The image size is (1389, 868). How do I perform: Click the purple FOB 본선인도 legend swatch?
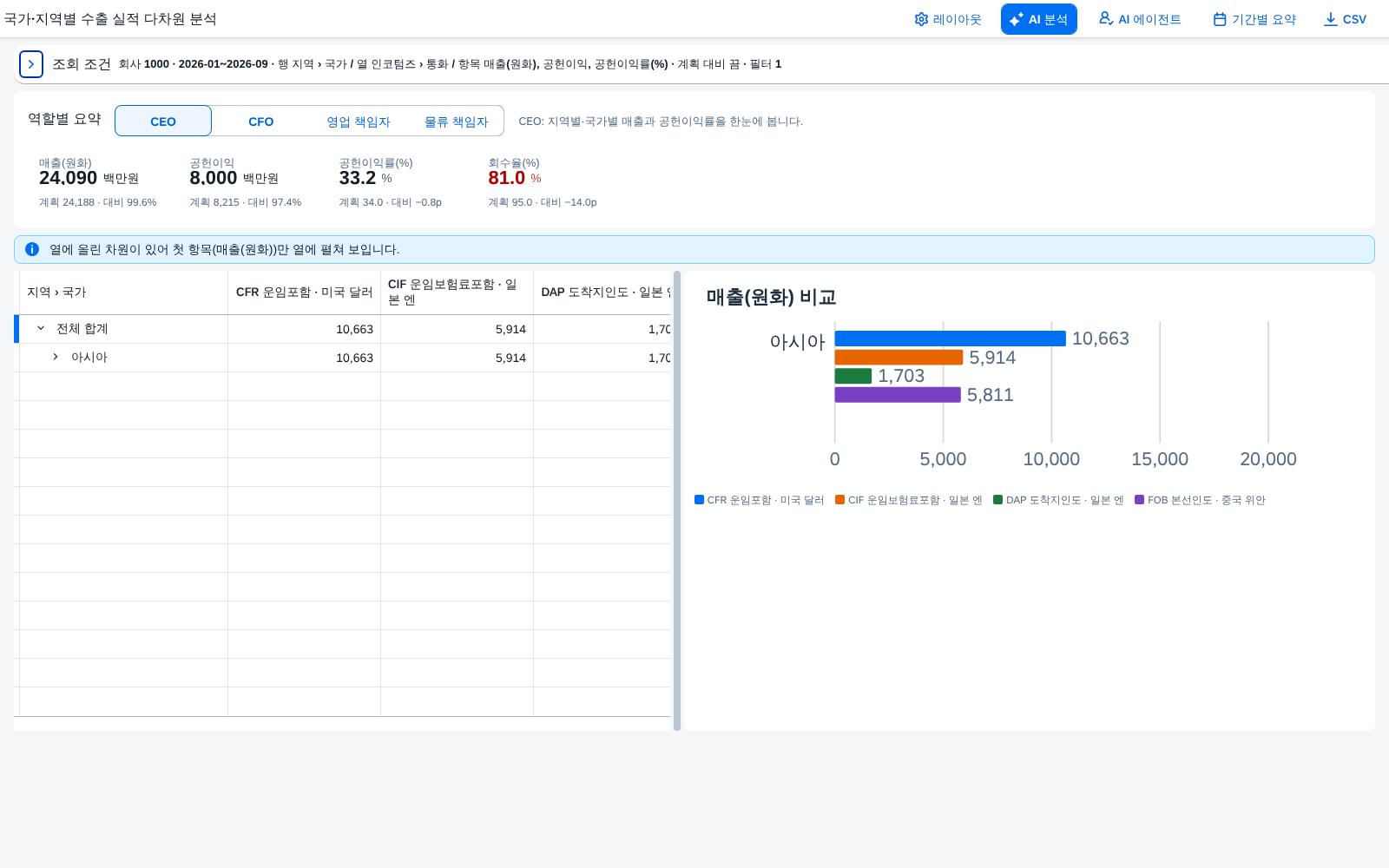coord(1139,500)
